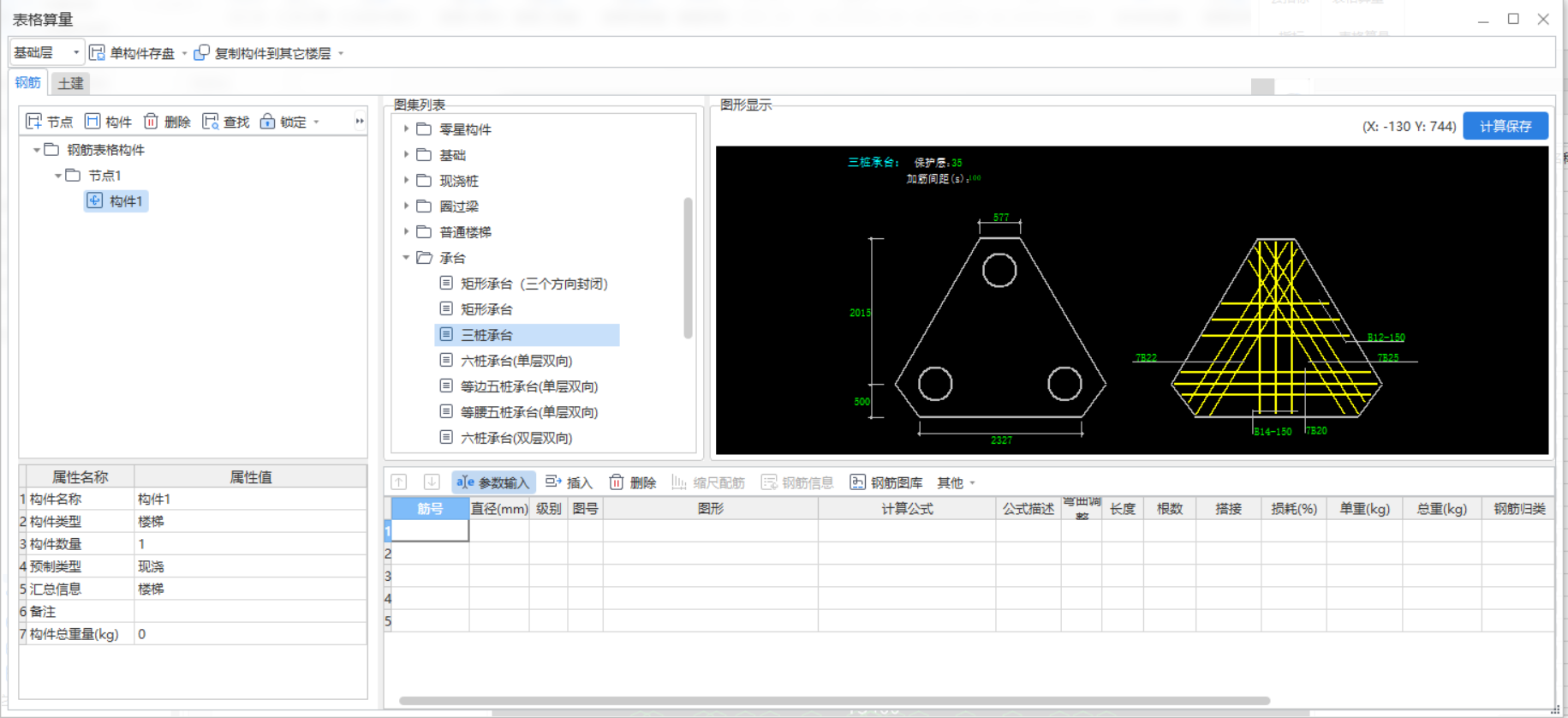The height and width of the screenshot is (718, 1568).
Task: Click the 单构件存盘 save icon
Action: click(x=98, y=53)
